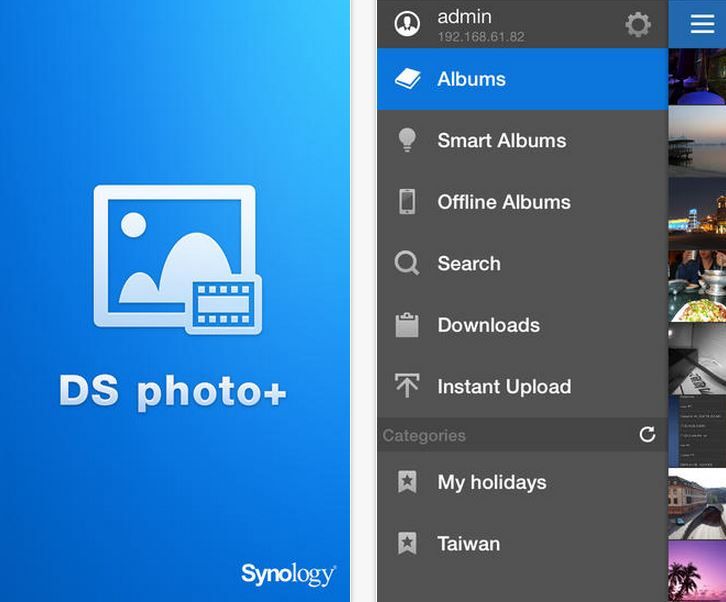Image resolution: width=726 pixels, height=602 pixels.
Task: Click the Albums book icon
Action: coord(407,79)
